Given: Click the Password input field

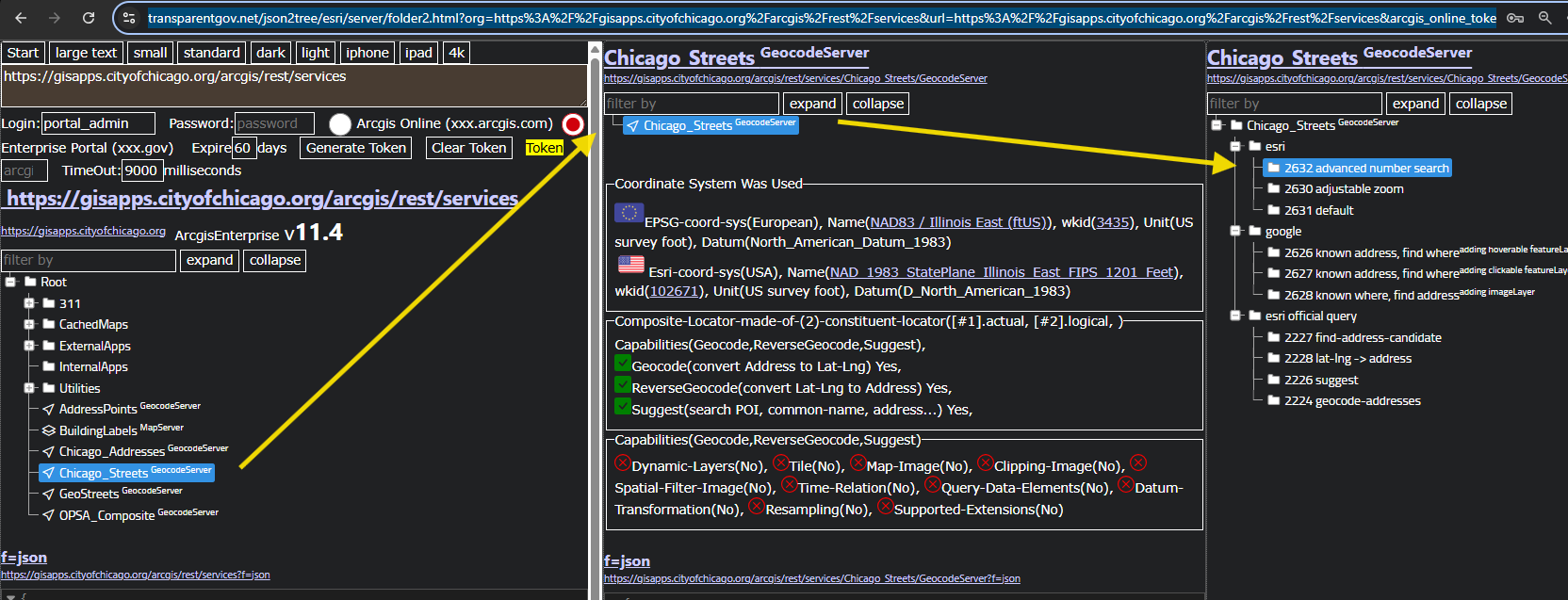Looking at the screenshot, I should coord(273,123).
